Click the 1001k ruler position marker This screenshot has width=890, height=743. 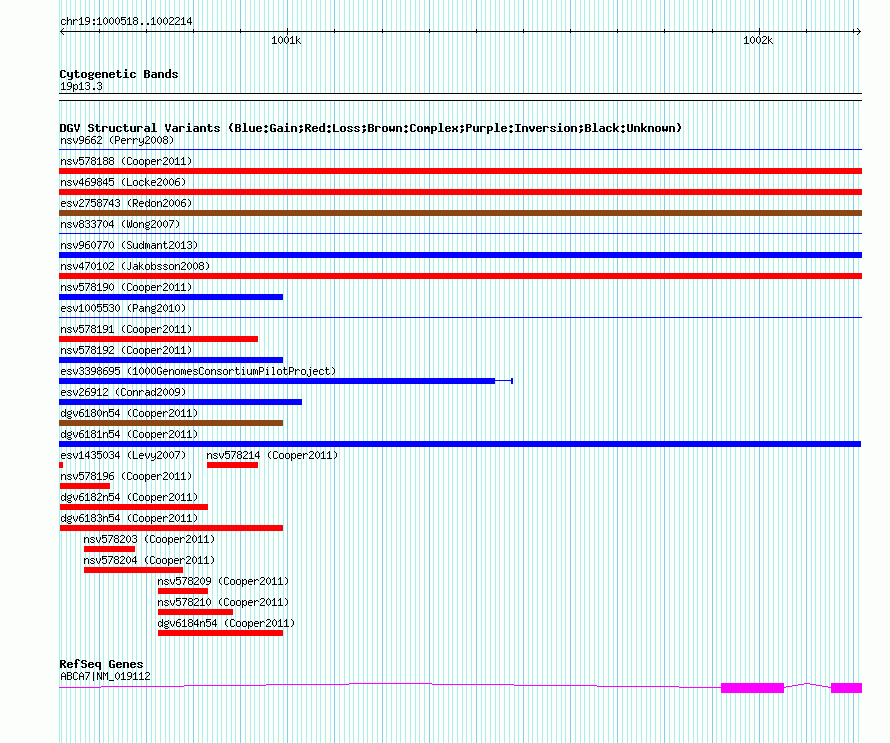pyautogui.click(x=286, y=40)
